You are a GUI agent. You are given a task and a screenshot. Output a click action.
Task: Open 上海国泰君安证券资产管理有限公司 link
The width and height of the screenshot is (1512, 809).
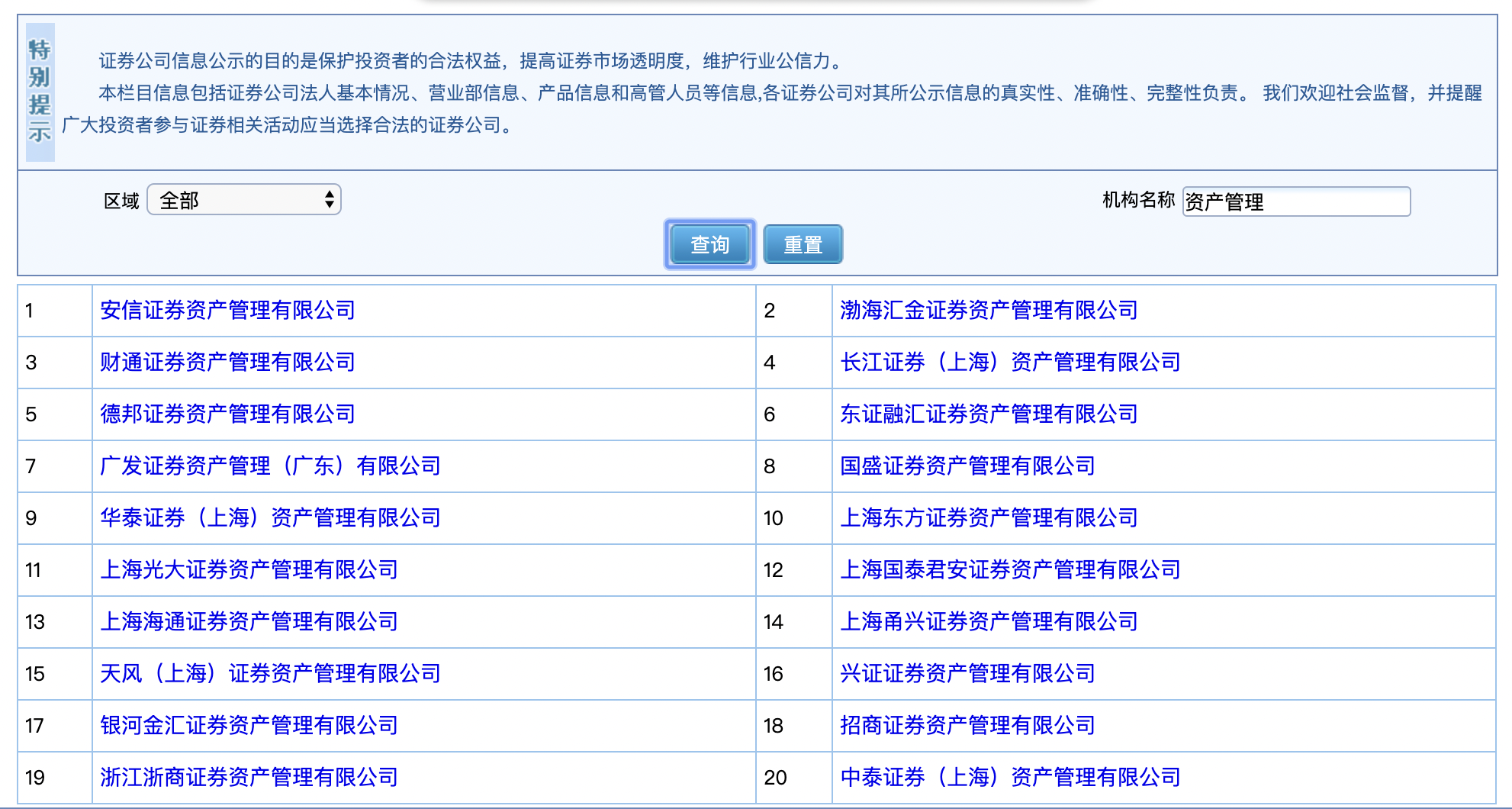click(1010, 569)
